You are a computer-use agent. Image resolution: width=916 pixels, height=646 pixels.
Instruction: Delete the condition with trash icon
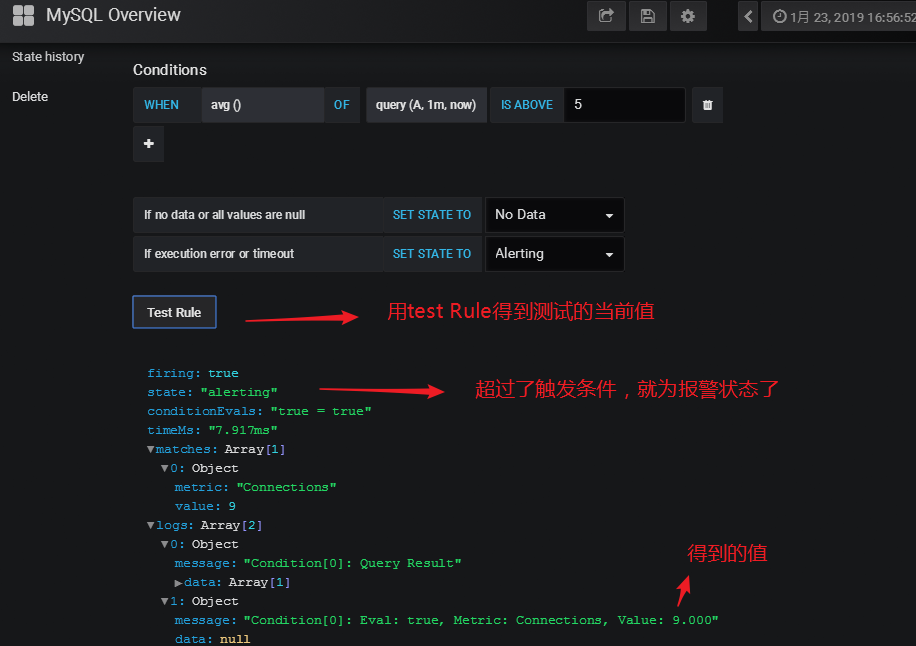click(x=707, y=105)
